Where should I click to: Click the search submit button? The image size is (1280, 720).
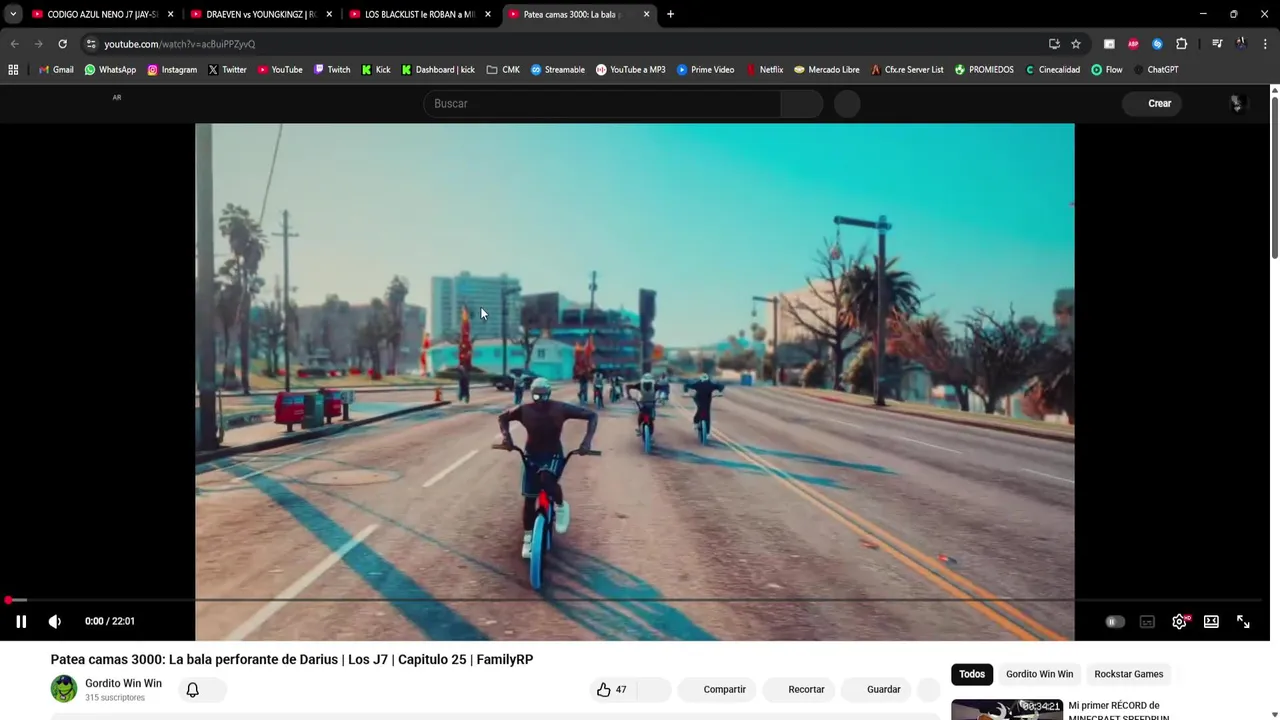(802, 104)
